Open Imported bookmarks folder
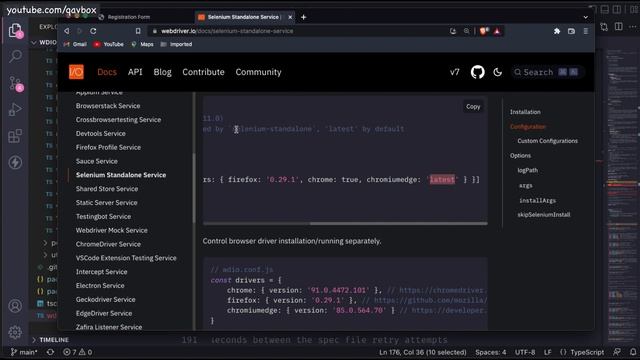 click(176, 44)
